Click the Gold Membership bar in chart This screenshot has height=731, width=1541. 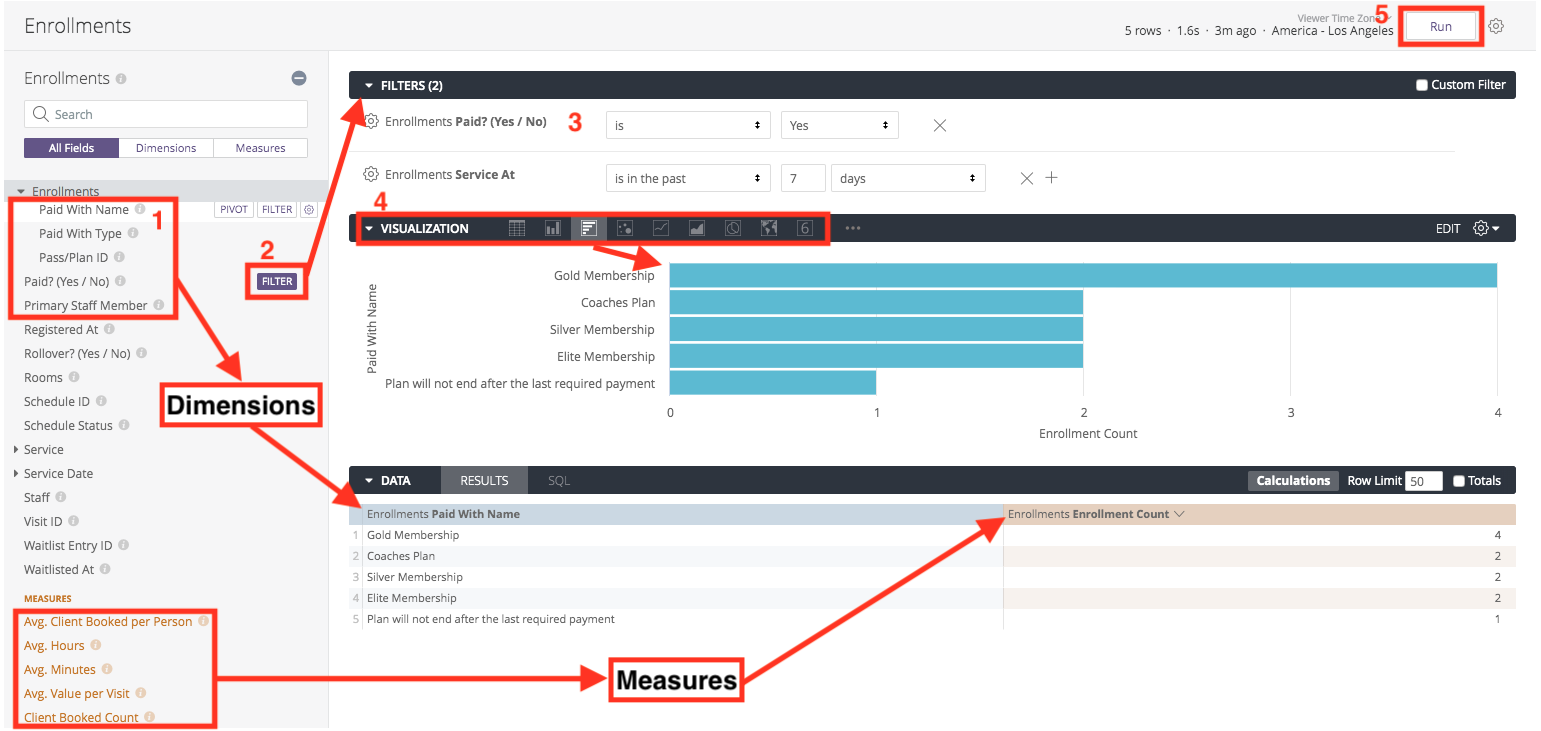click(1082, 275)
